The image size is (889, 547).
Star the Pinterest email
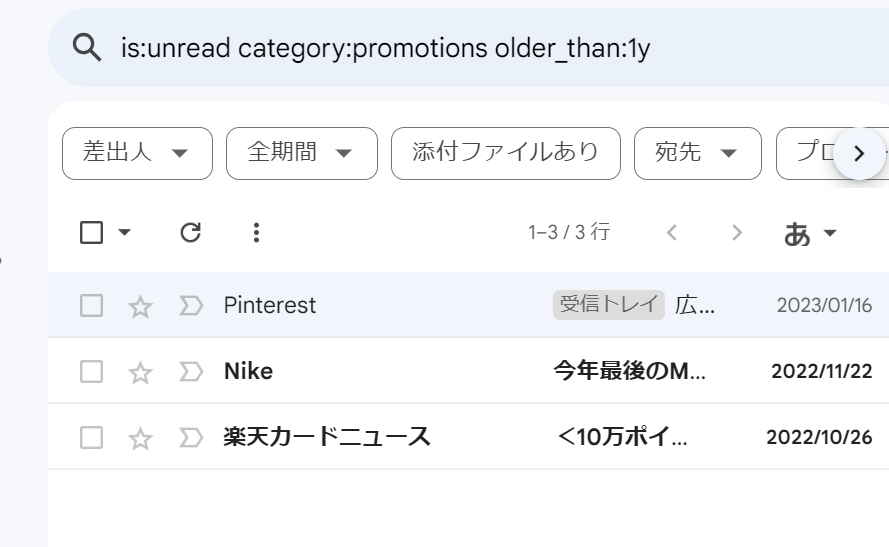[x=140, y=306]
